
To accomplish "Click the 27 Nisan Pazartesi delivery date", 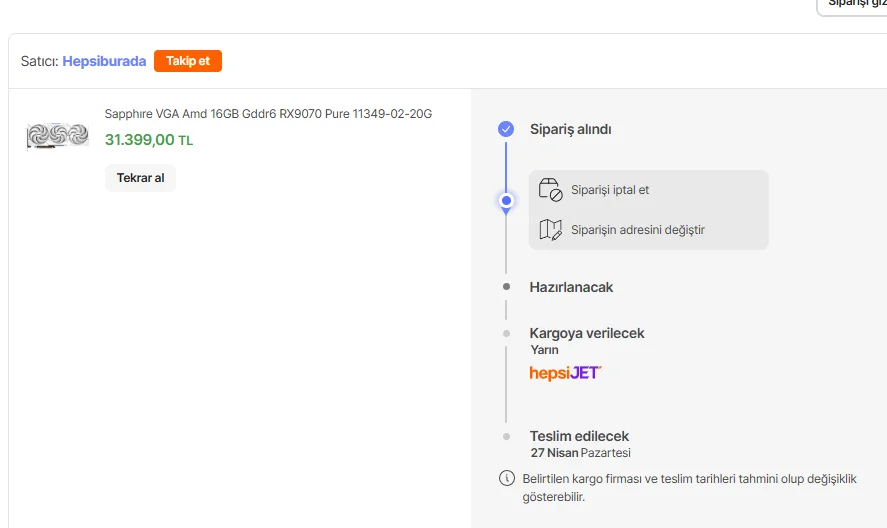I will point(580,453).
